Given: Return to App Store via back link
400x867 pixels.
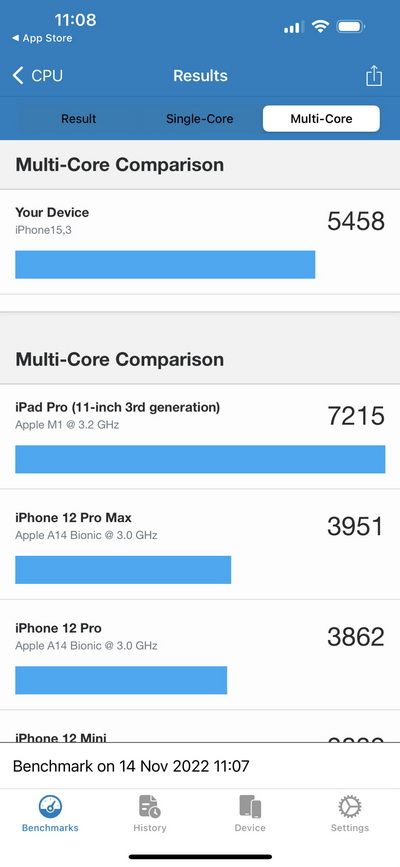Looking at the screenshot, I should tap(42, 39).
